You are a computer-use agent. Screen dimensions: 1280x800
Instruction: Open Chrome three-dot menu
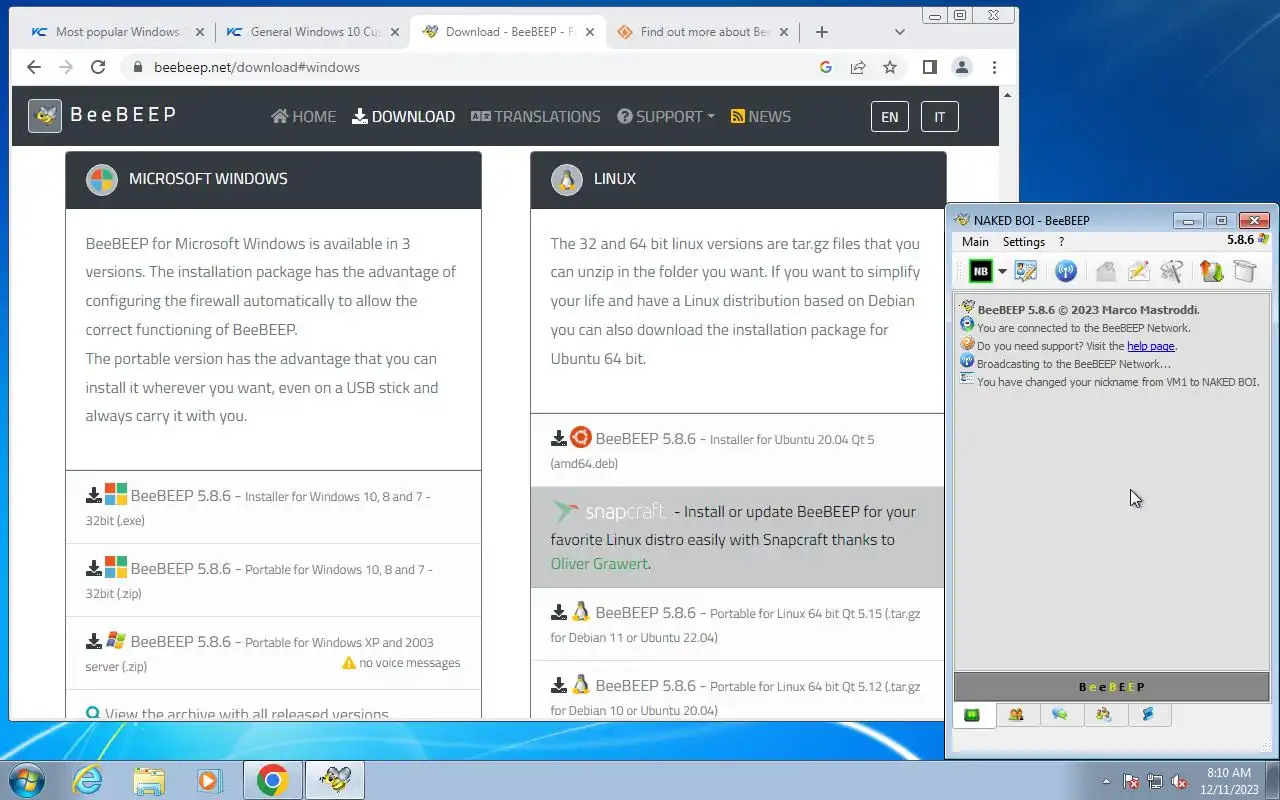tap(994, 67)
